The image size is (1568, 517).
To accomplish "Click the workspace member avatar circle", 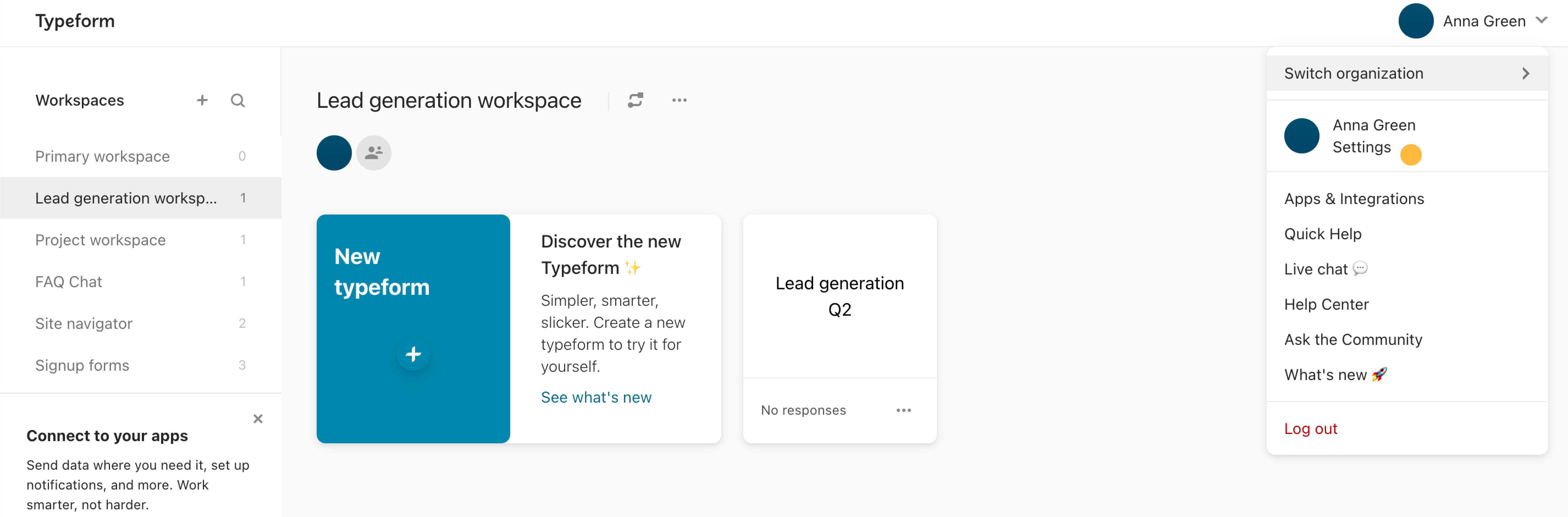I will tap(334, 153).
